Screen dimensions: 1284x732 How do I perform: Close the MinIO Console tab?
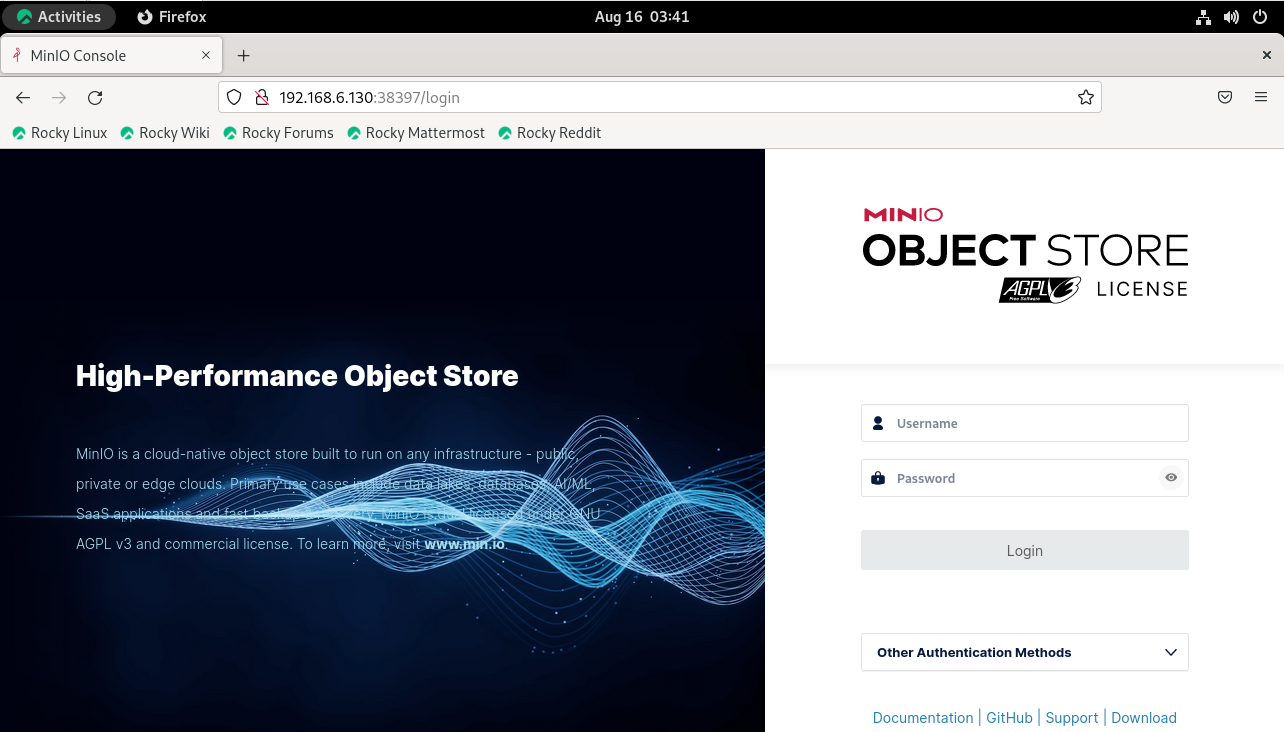click(x=206, y=56)
